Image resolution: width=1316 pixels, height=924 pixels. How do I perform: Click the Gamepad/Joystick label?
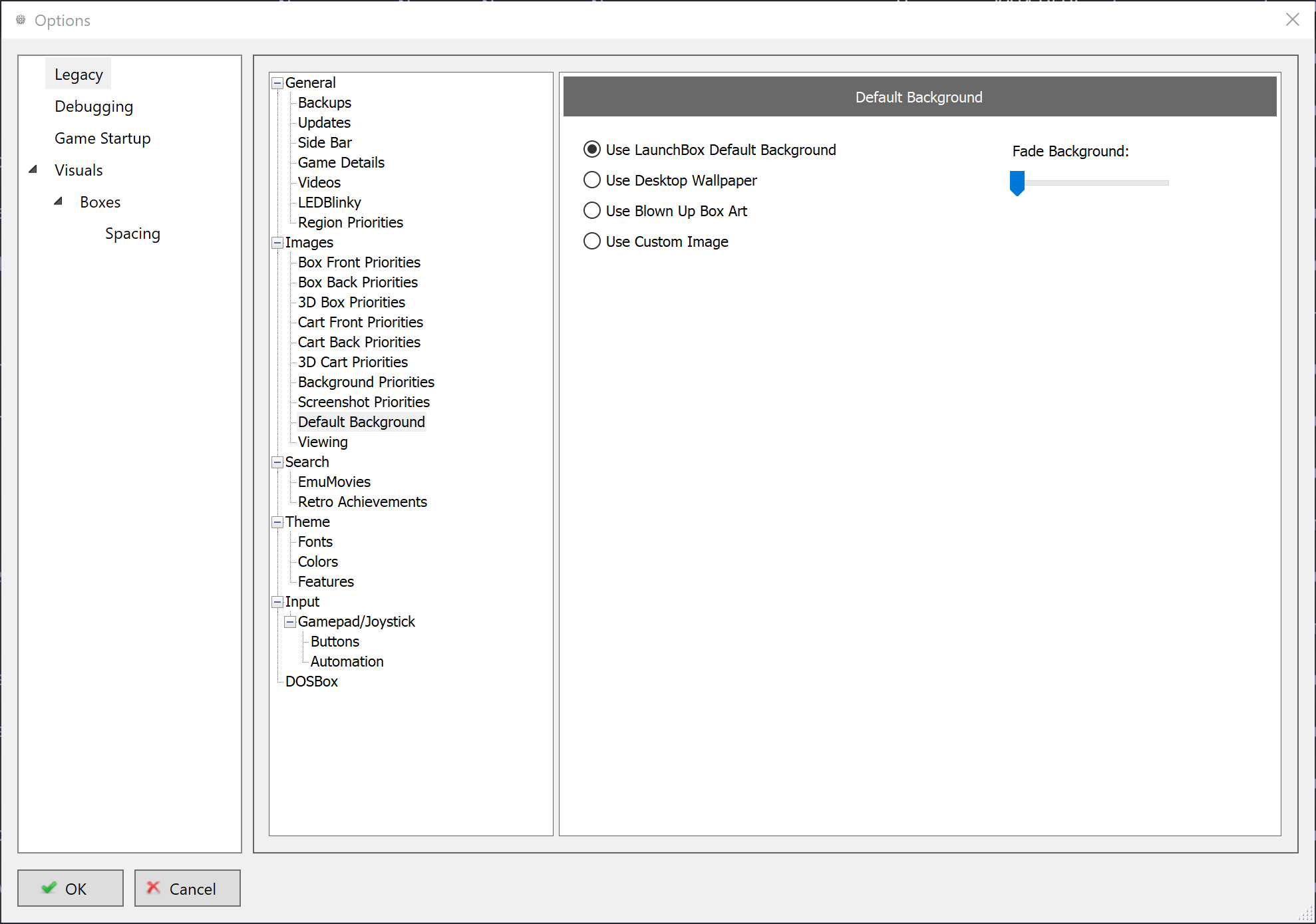357,622
